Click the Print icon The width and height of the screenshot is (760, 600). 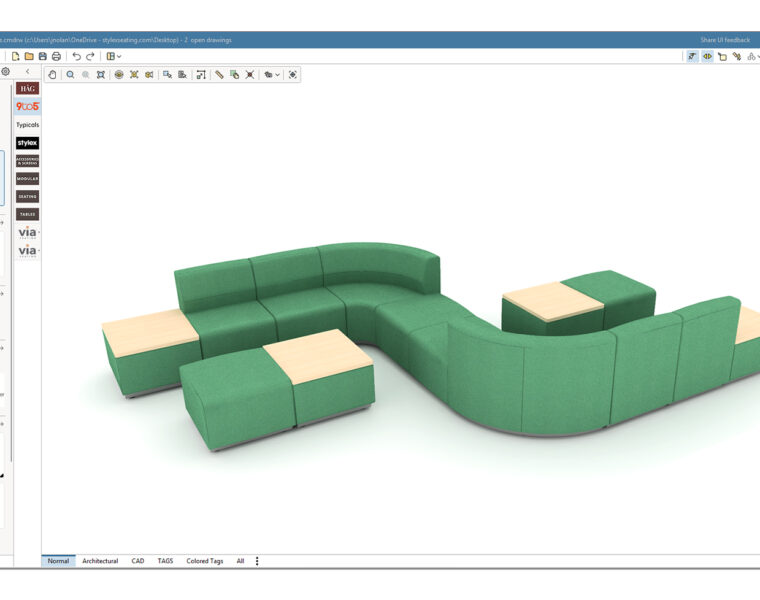coord(56,56)
